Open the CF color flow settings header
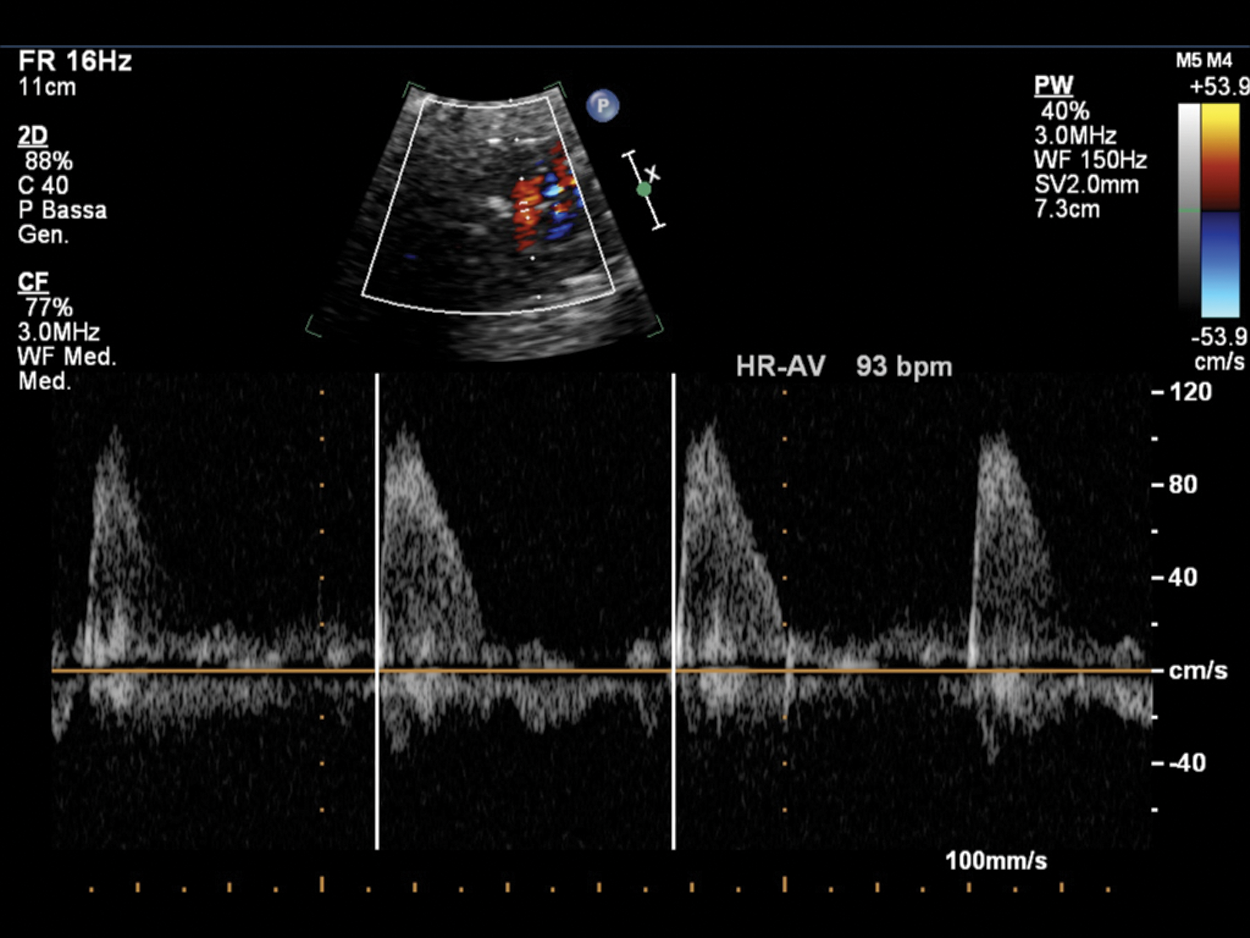This screenshot has height=938, width=1250. pyautogui.click(x=32, y=284)
